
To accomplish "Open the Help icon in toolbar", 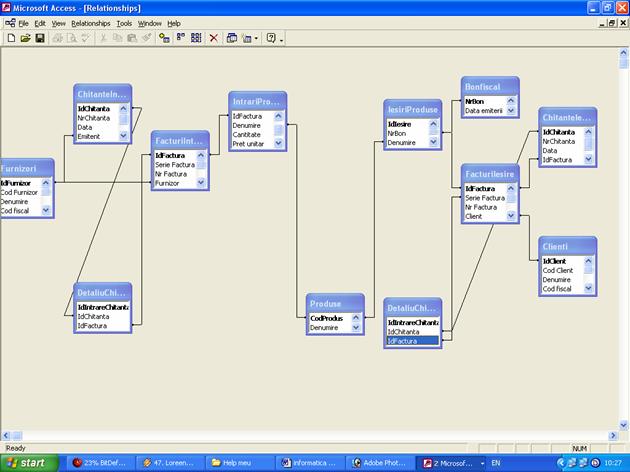I will coord(271,38).
